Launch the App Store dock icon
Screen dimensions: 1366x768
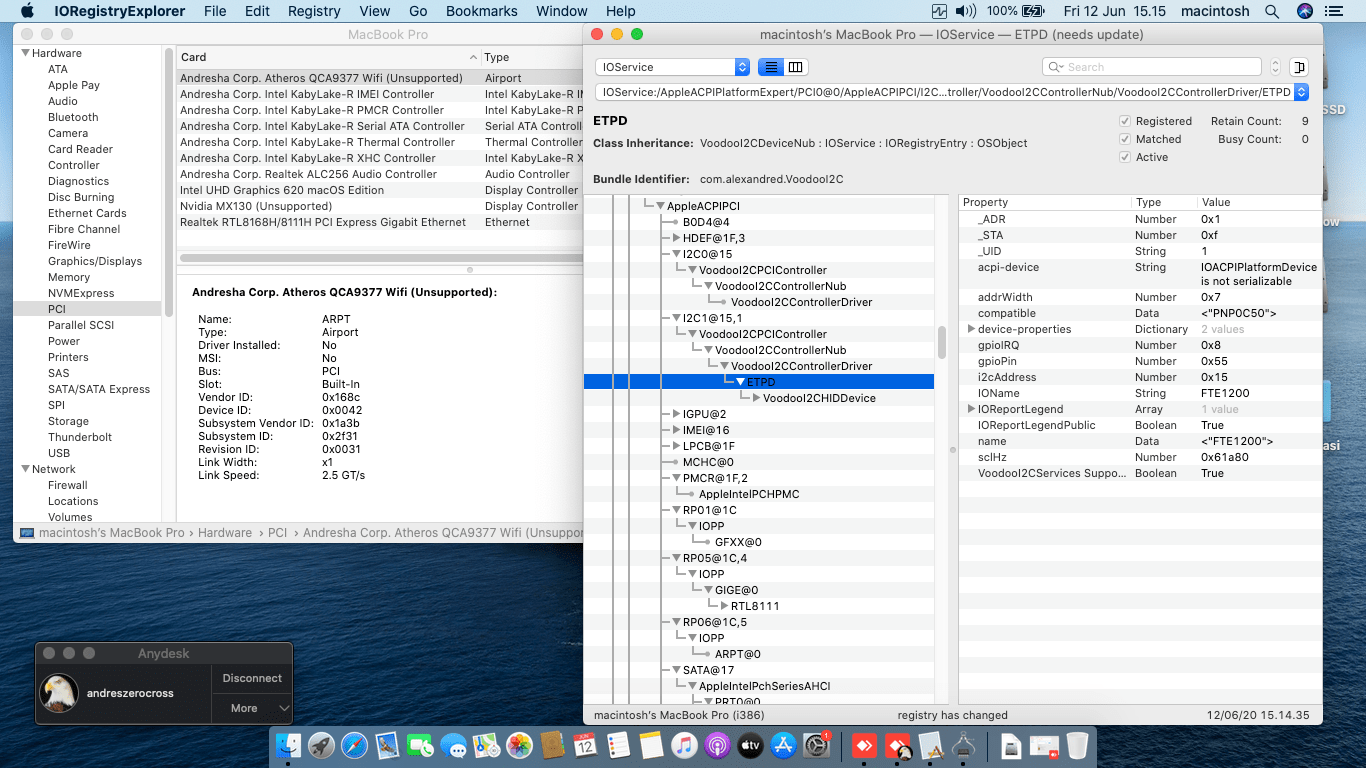784,745
